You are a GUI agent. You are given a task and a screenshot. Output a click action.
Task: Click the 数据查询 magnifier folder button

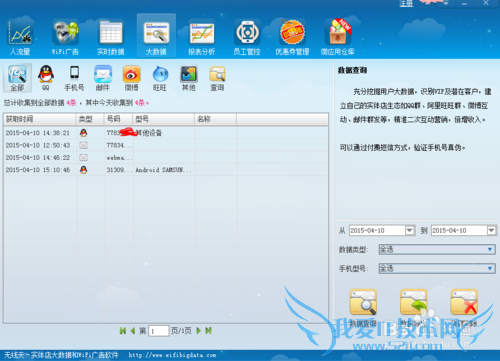coord(363,303)
